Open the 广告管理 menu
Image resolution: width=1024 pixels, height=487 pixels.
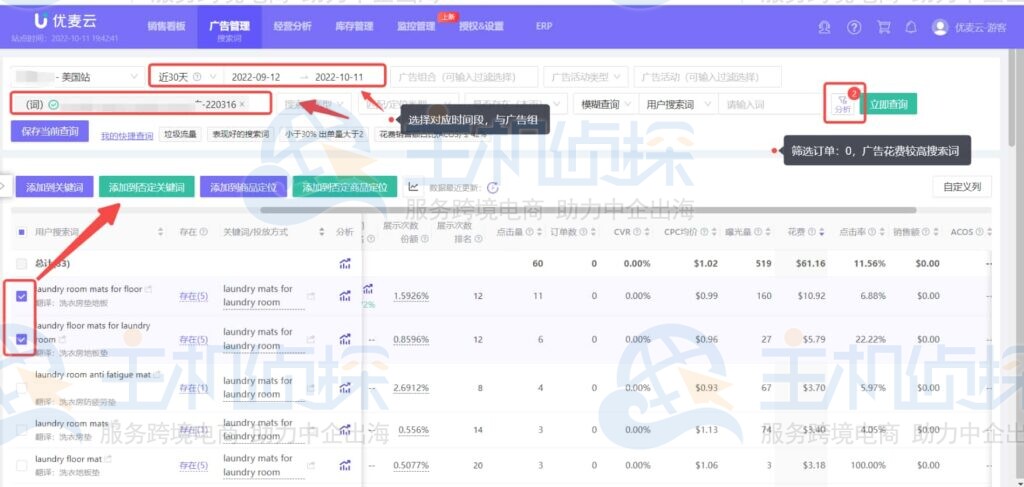[x=229, y=27]
